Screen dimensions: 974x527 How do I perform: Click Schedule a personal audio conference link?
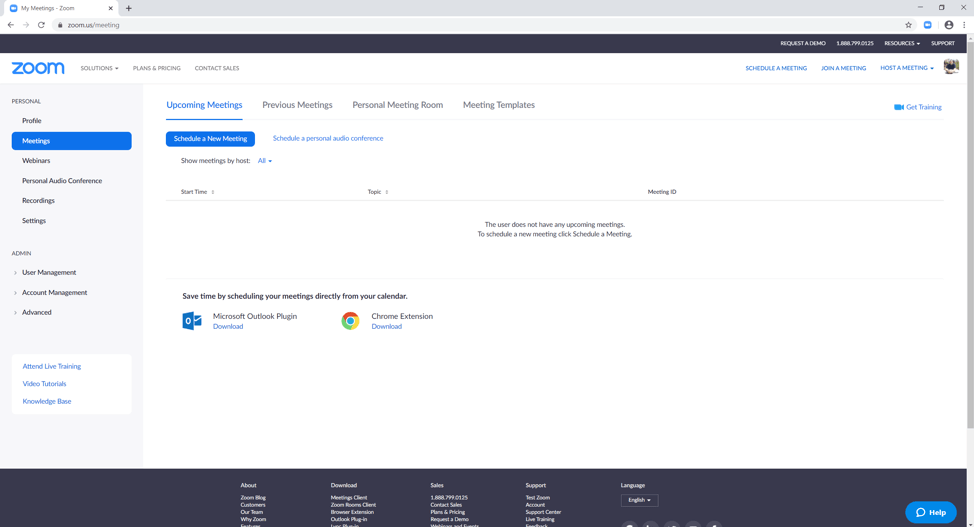coord(328,139)
